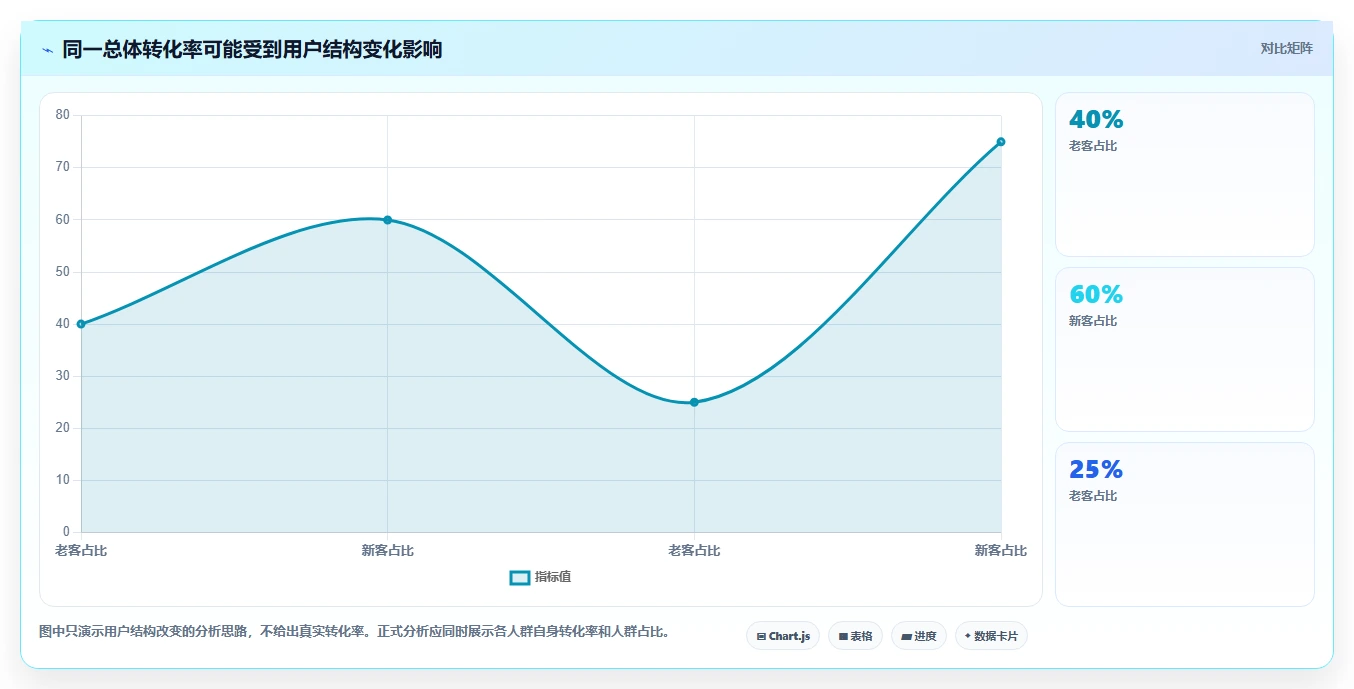This screenshot has height=689, width=1354.
Task: Click the y-axis tick label 20
Action: (63, 428)
